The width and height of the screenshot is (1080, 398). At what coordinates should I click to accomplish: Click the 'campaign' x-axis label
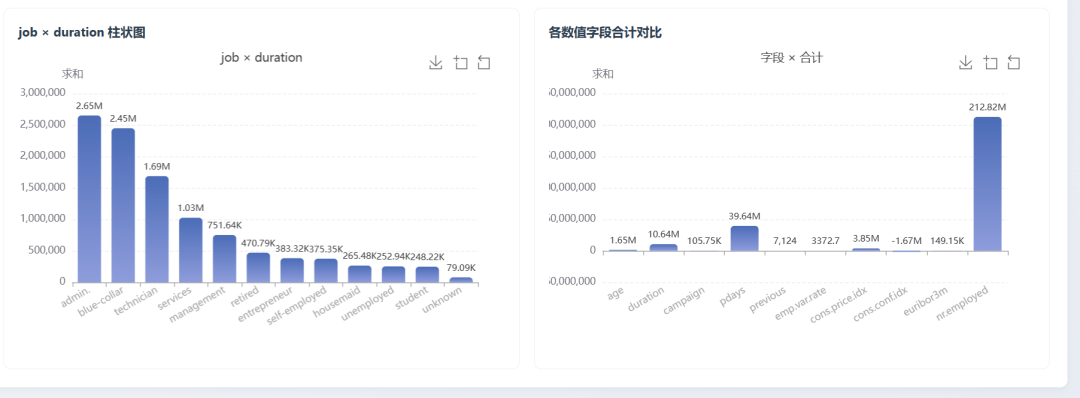tap(685, 301)
